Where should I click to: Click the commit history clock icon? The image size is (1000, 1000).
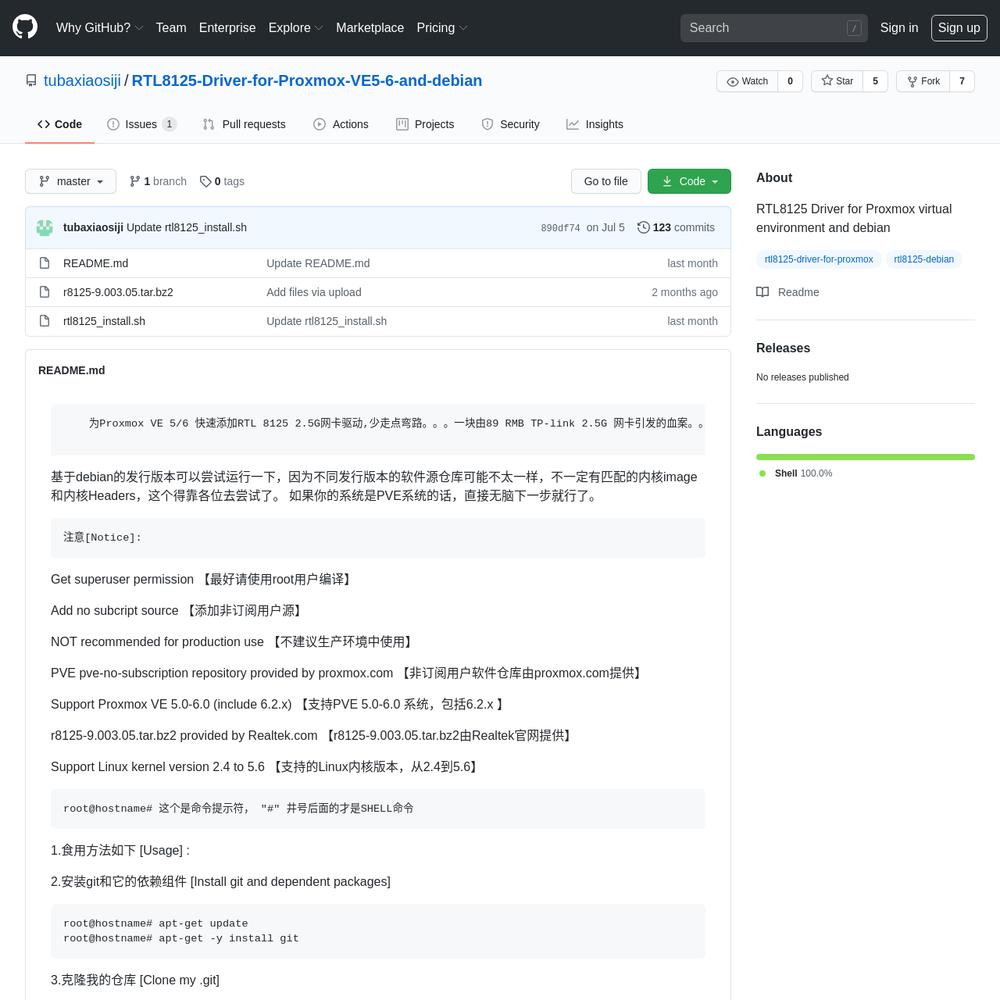[643, 227]
